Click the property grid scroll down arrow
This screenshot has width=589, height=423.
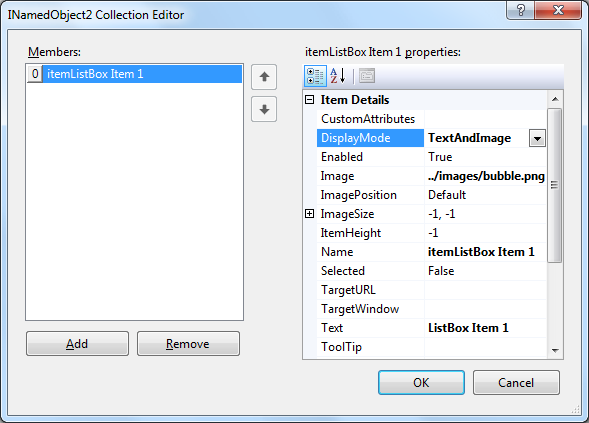click(x=555, y=350)
